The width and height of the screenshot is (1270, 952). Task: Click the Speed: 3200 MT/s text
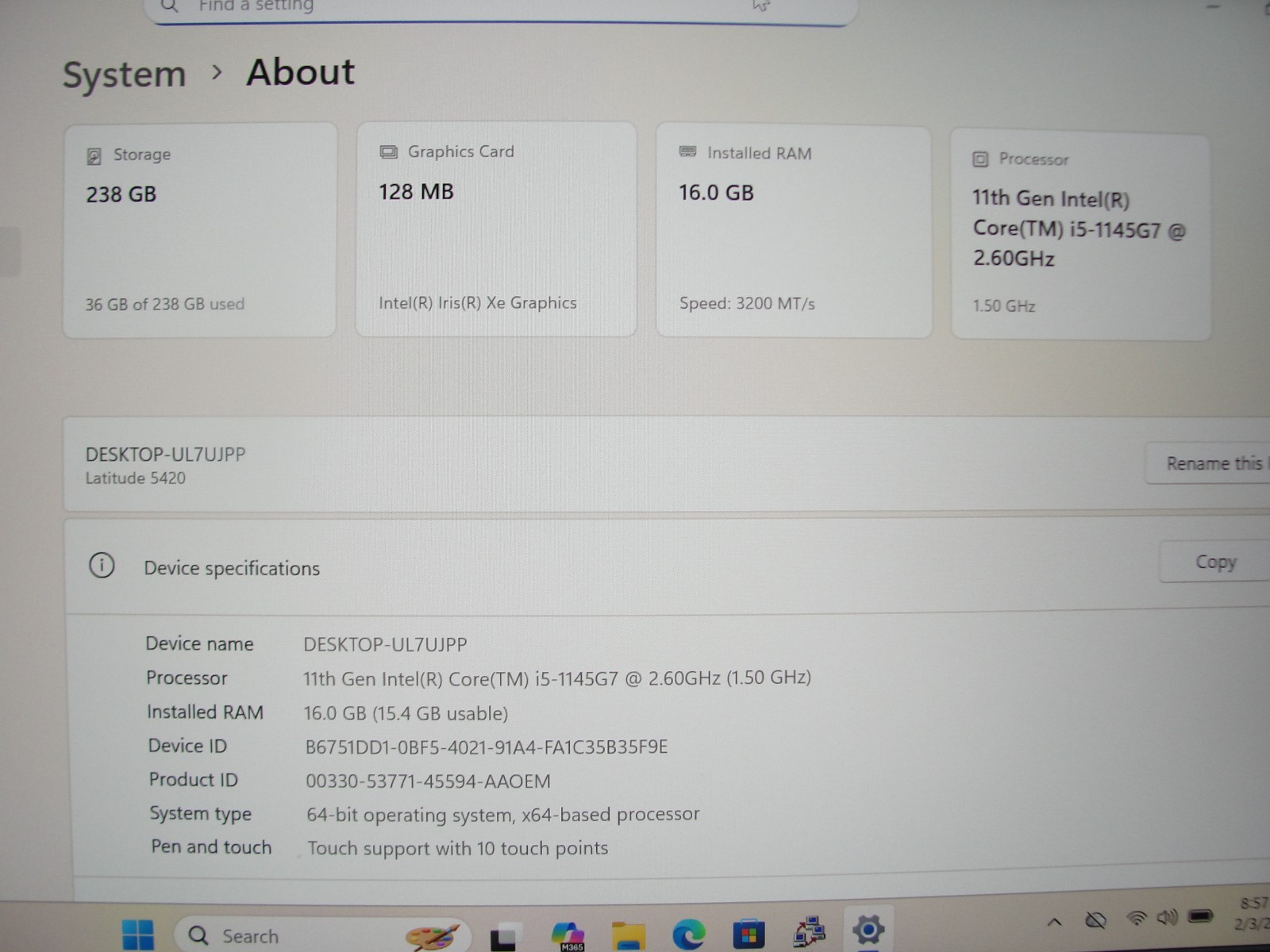pyautogui.click(x=747, y=304)
